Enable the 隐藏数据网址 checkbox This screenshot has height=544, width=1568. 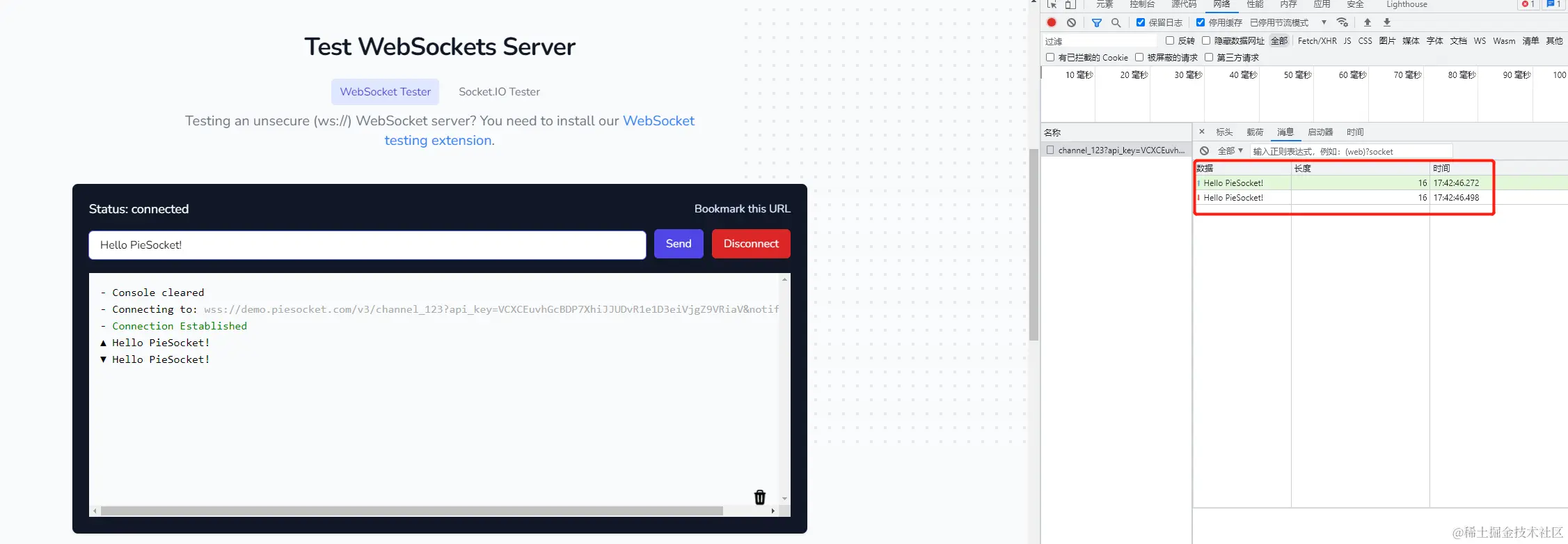(1206, 40)
